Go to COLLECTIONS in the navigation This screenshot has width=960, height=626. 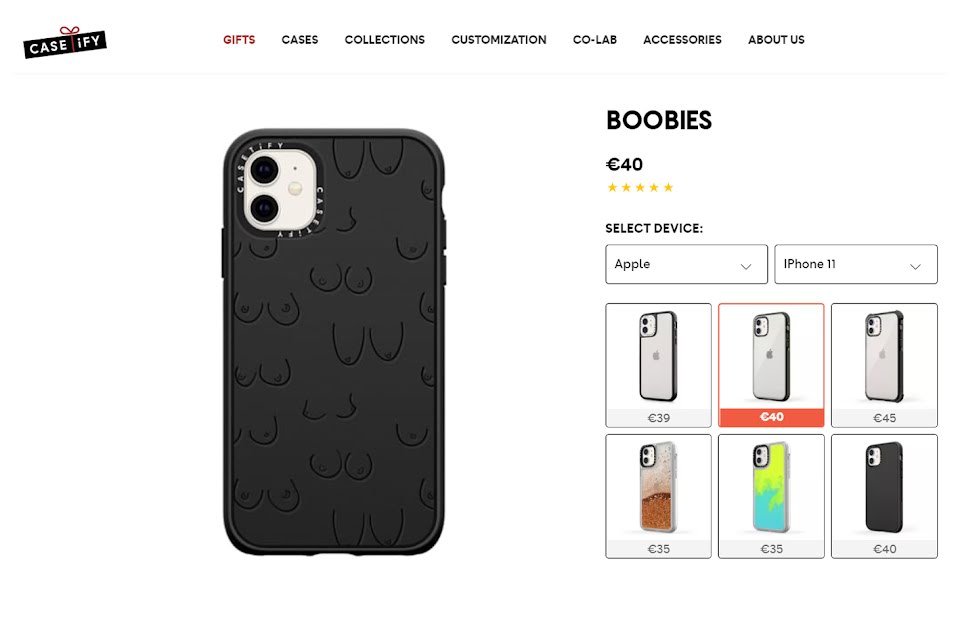[384, 40]
